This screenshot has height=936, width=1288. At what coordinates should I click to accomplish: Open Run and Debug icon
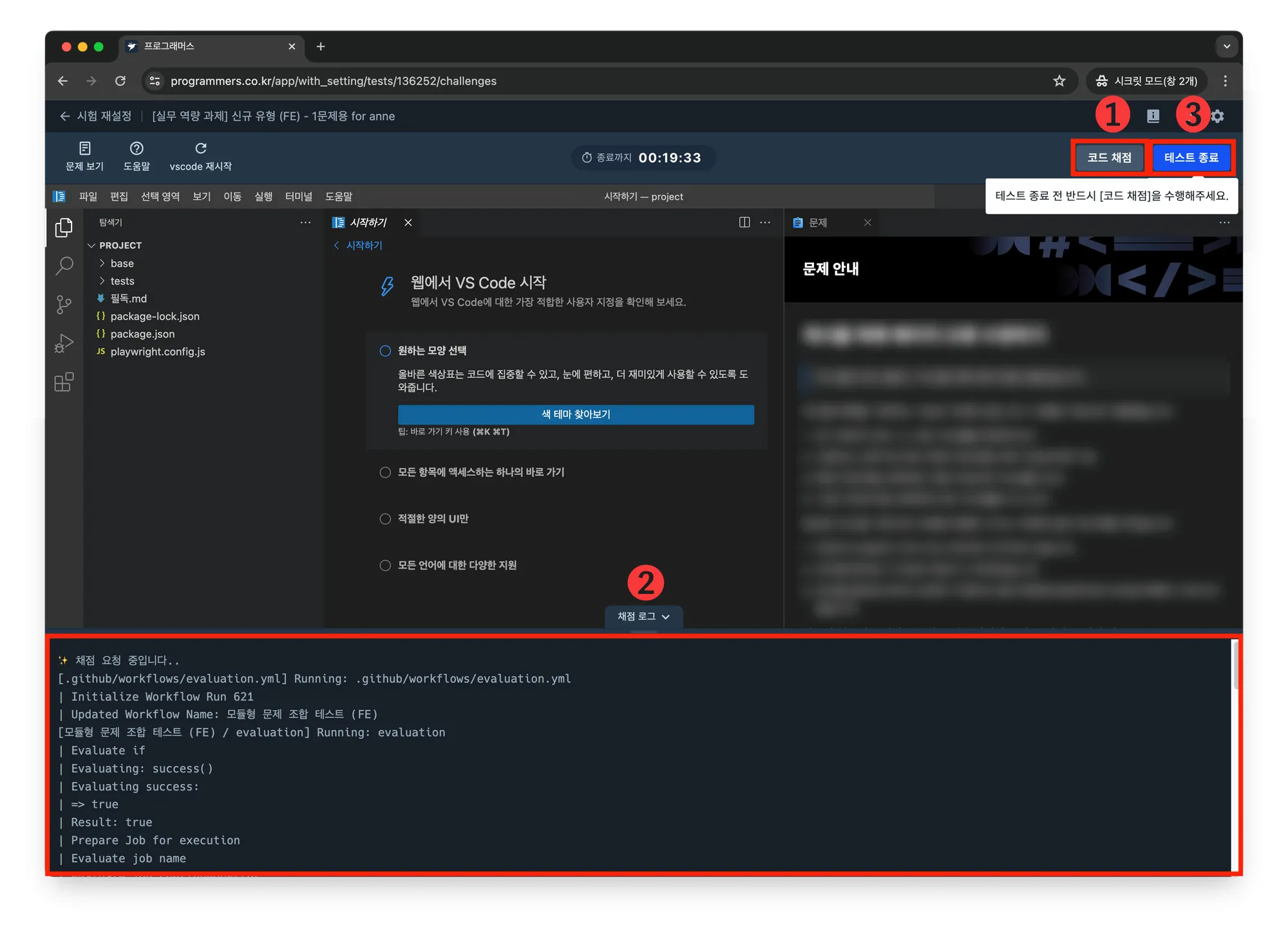tap(64, 343)
